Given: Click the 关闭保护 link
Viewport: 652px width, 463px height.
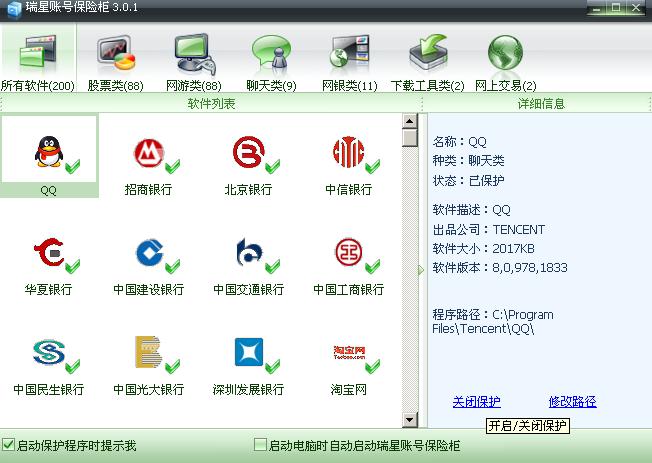Looking at the screenshot, I should pyautogui.click(x=477, y=402).
